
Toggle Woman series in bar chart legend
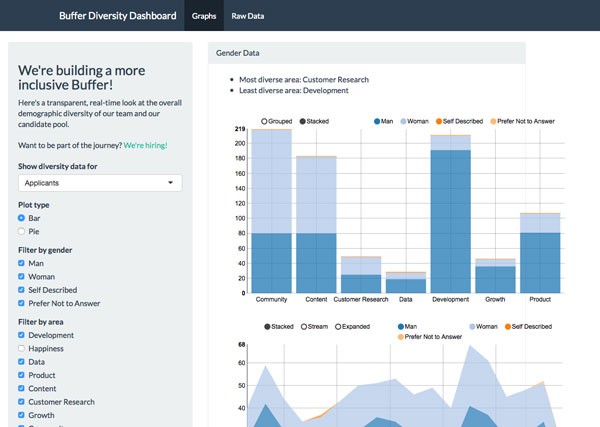point(414,121)
